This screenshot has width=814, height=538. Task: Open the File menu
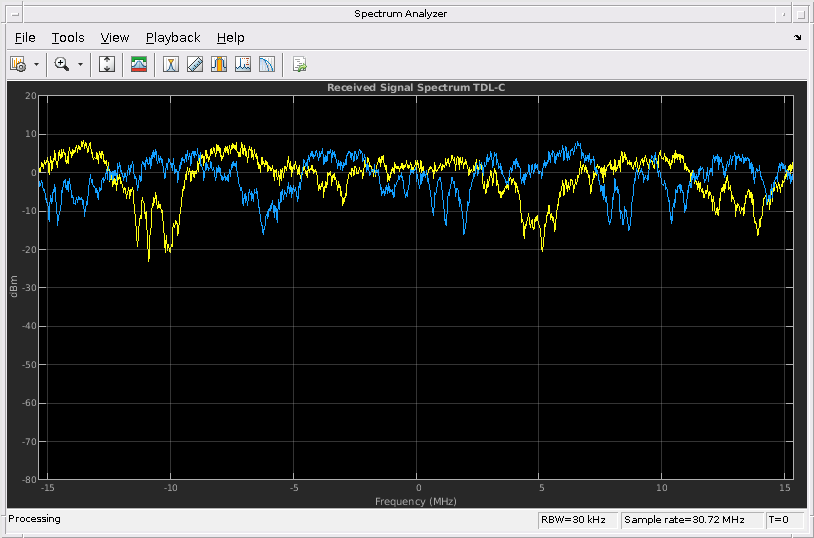tap(25, 38)
